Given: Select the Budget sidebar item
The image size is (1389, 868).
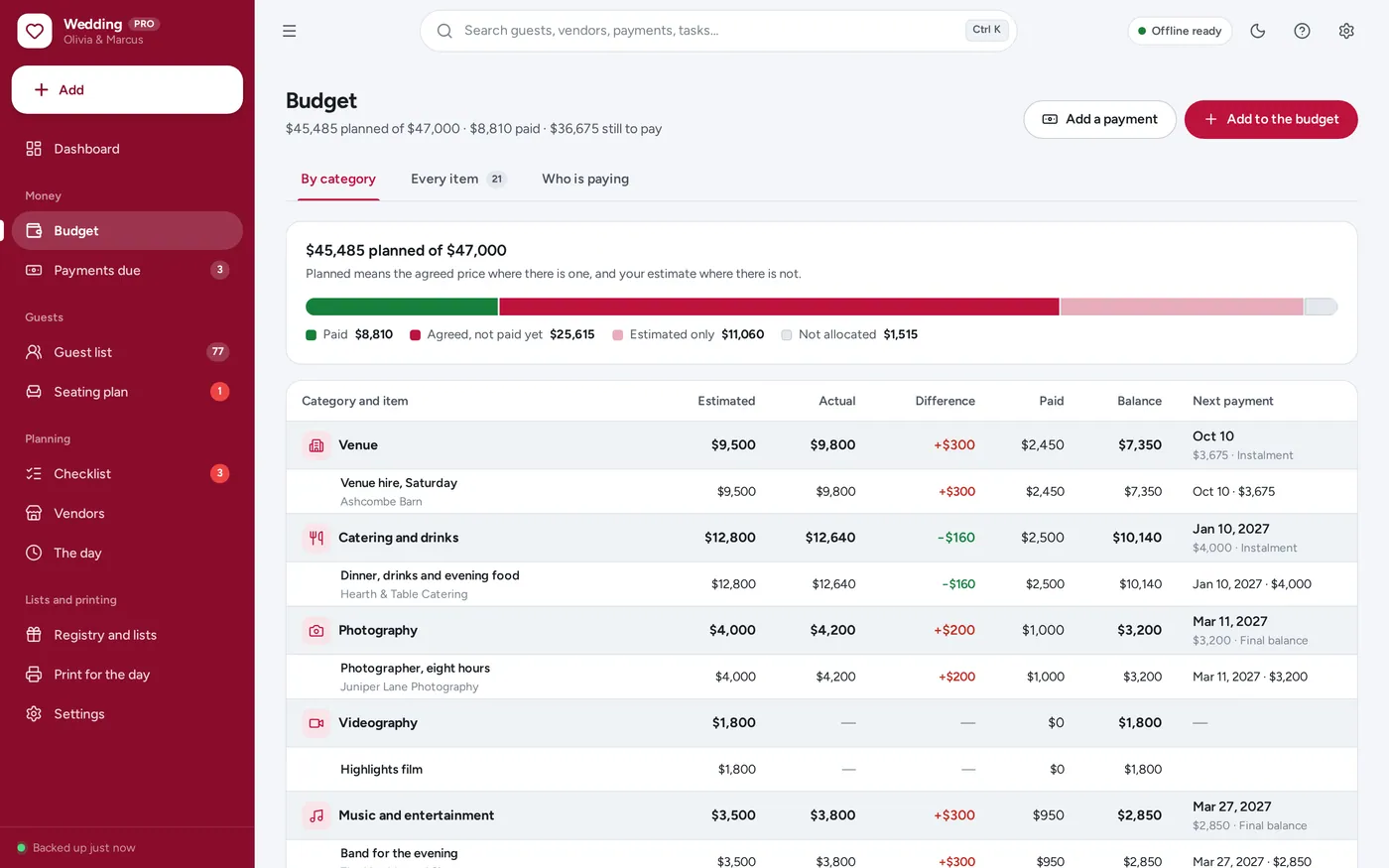Looking at the screenshot, I should click(x=127, y=230).
